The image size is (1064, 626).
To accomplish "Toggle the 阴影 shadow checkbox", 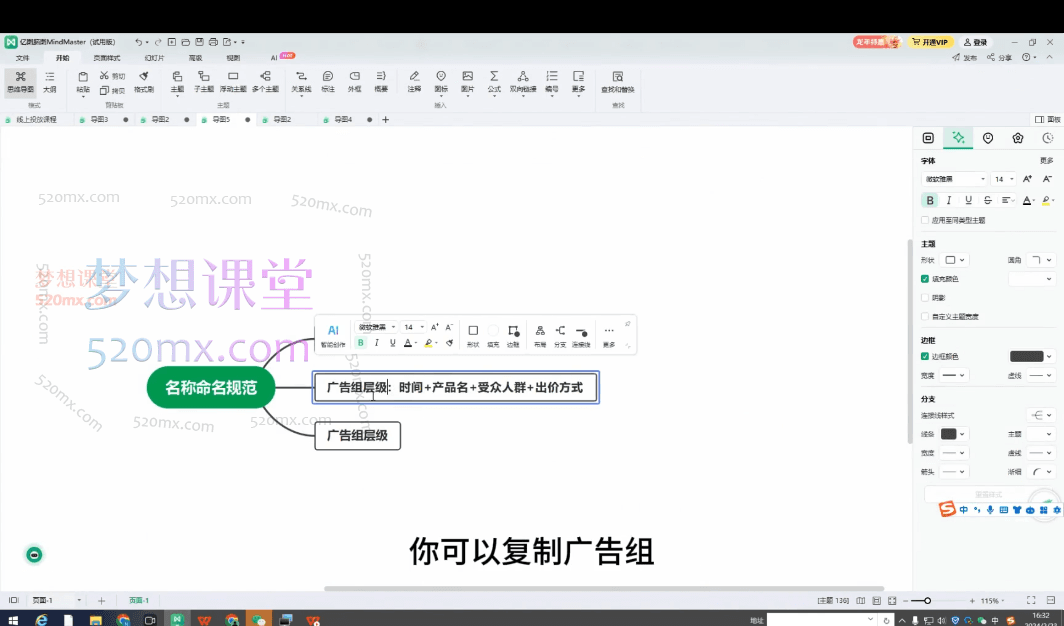I will 925,298.
